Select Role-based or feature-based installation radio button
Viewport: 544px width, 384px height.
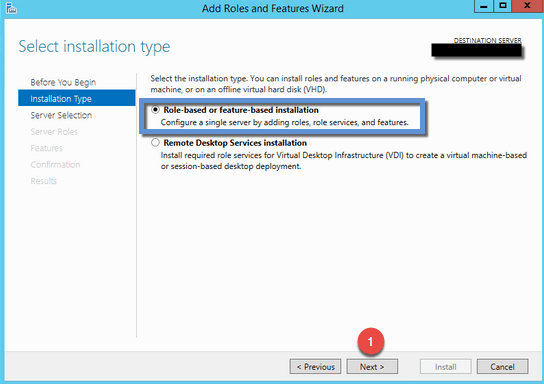[155, 110]
